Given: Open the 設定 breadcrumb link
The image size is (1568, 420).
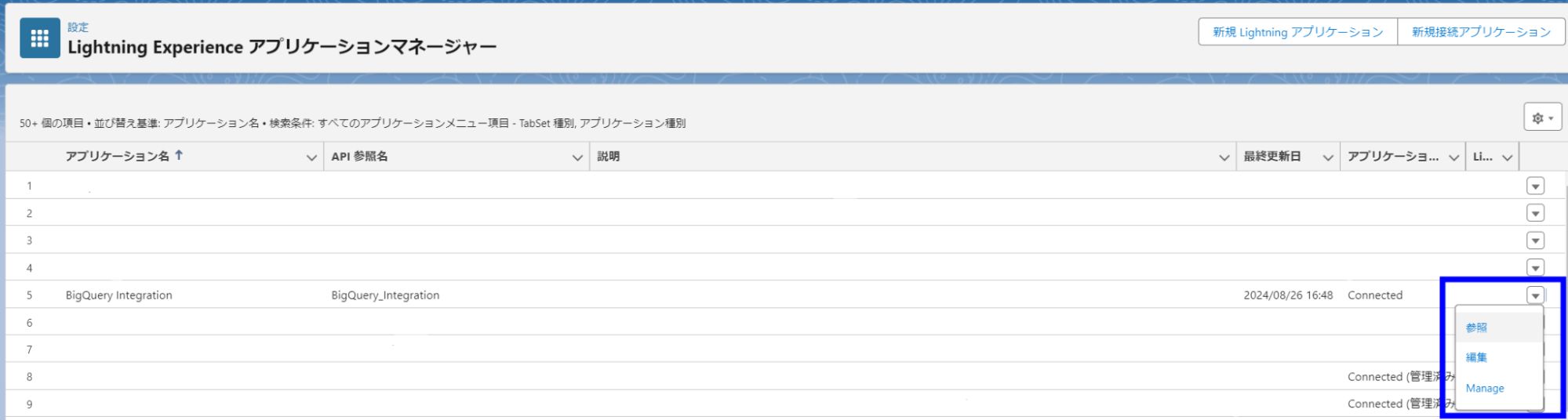Looking at the screenshot, I should 78,27.
